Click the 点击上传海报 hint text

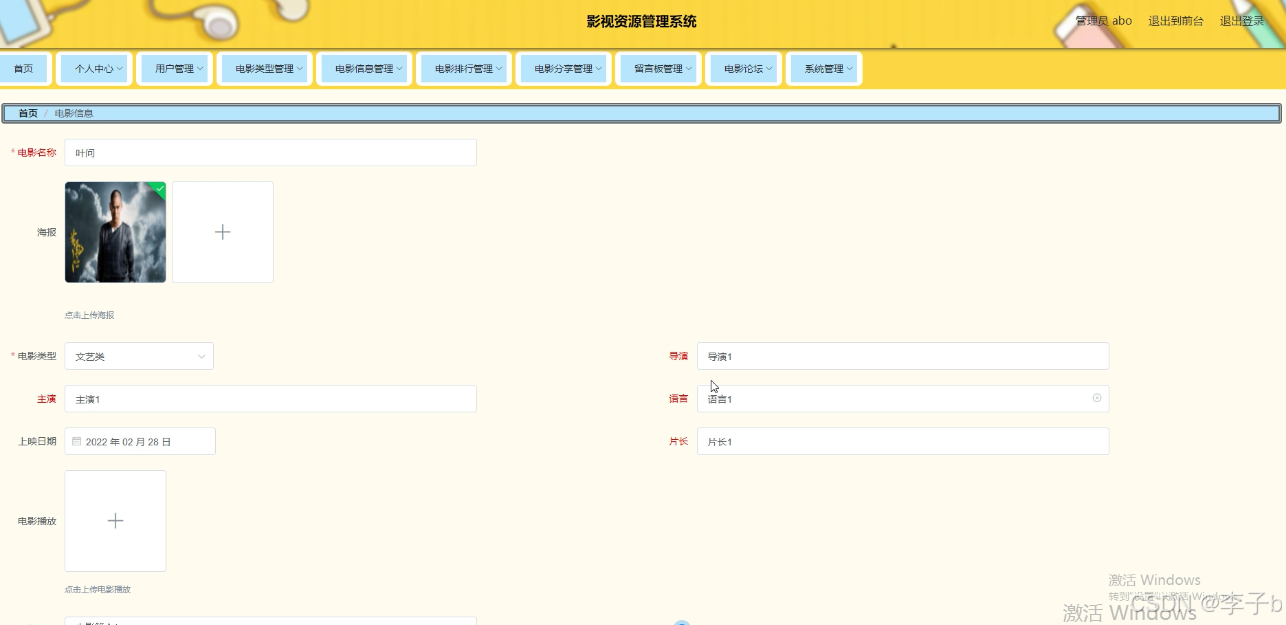(x=90, y=315)
